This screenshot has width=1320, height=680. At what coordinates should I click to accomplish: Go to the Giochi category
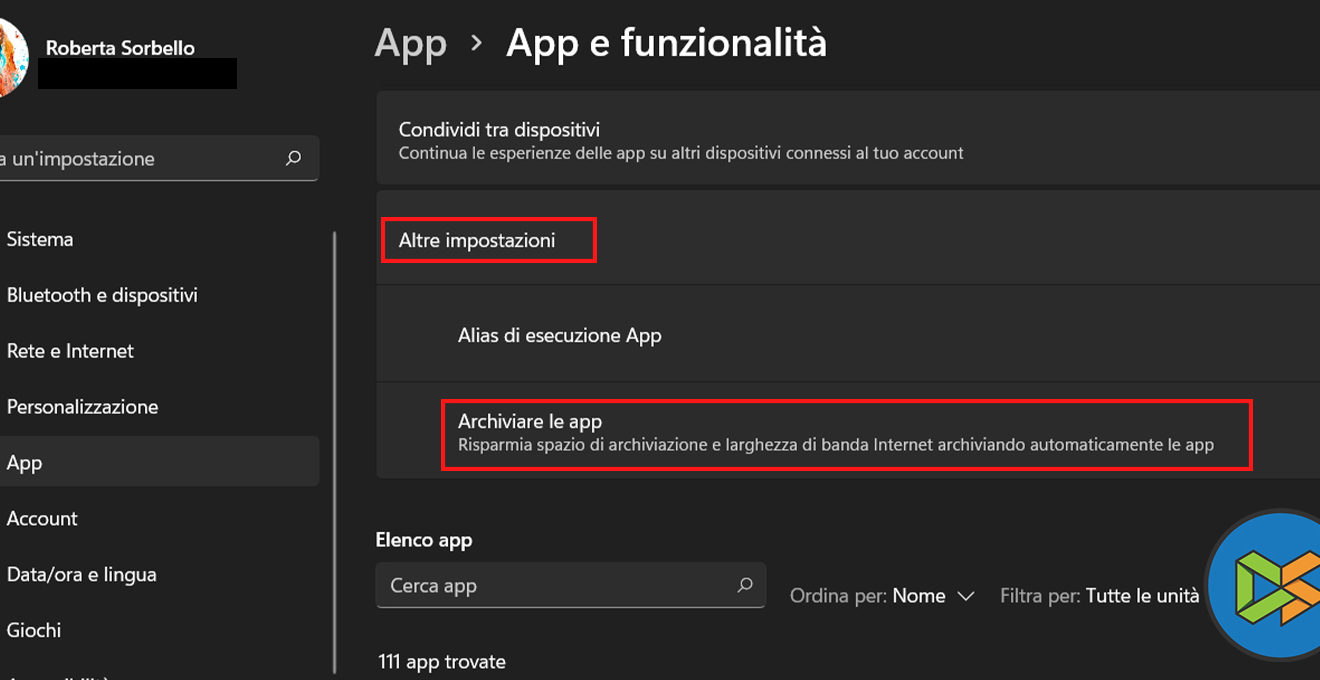(x=34, y=630)
